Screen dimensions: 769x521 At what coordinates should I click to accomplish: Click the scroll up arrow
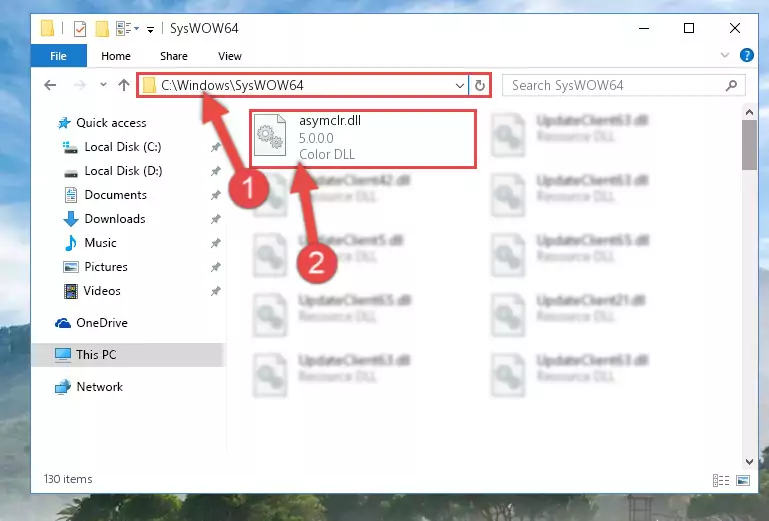click(x=749, y=112)
